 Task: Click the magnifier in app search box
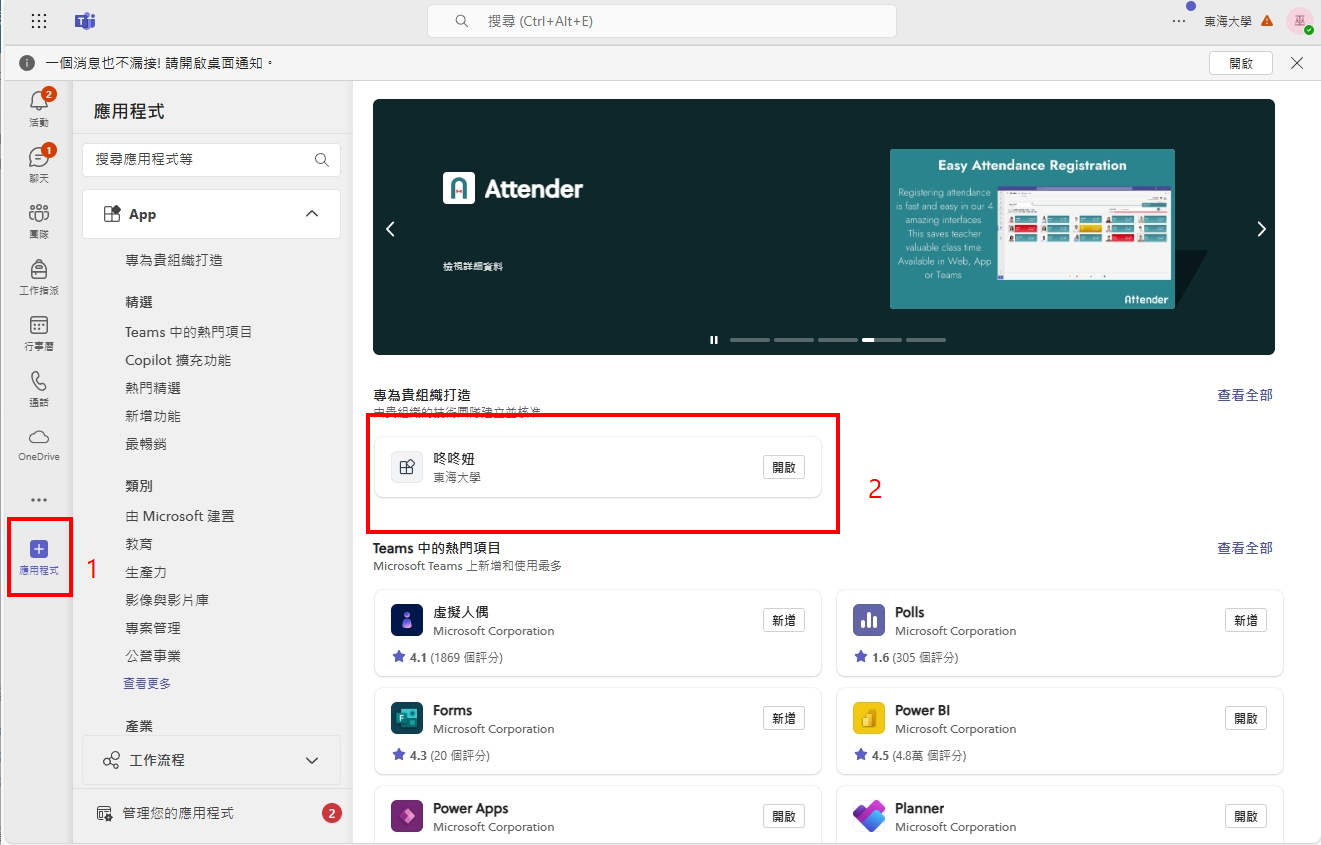click(x=322, y=160)
